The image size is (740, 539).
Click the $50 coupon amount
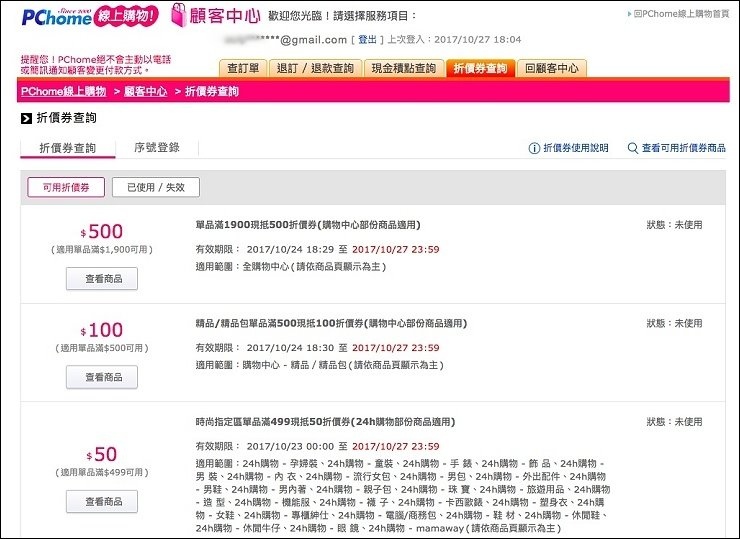(101, 454)
